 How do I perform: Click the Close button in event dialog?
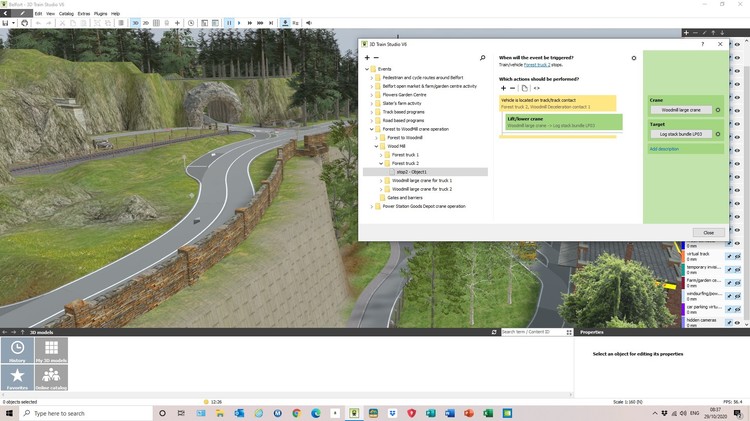[708, 232]
